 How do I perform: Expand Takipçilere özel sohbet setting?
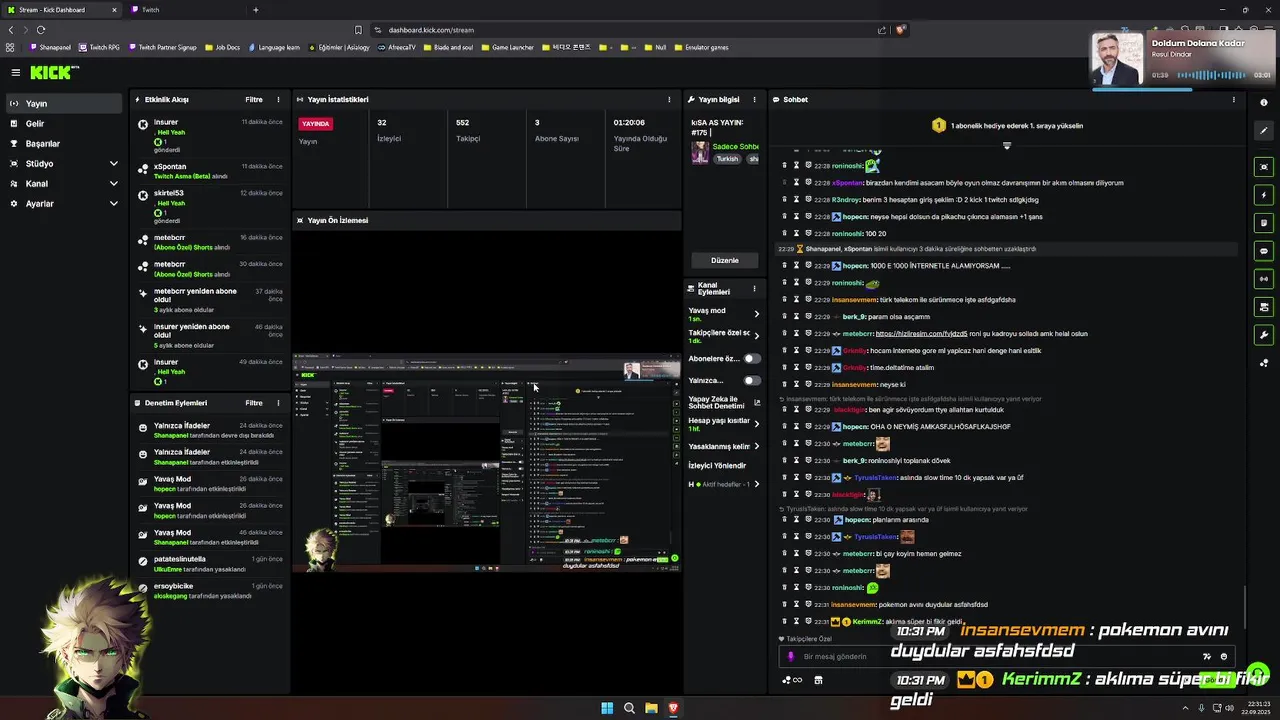[x=724, y=336]
